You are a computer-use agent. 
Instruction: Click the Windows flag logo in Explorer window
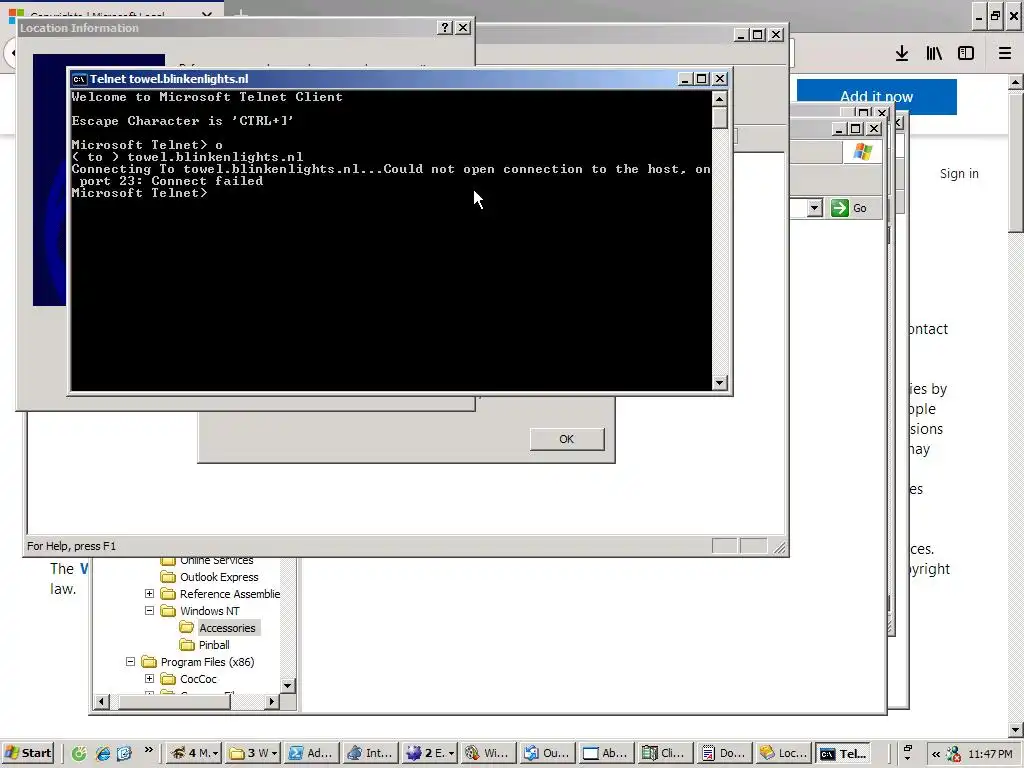click(x=863, y=152)
